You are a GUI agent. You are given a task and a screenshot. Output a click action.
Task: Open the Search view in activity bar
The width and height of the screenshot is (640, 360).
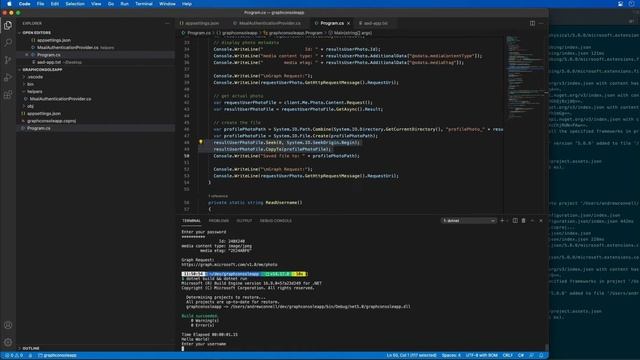[x=8, y=42]
